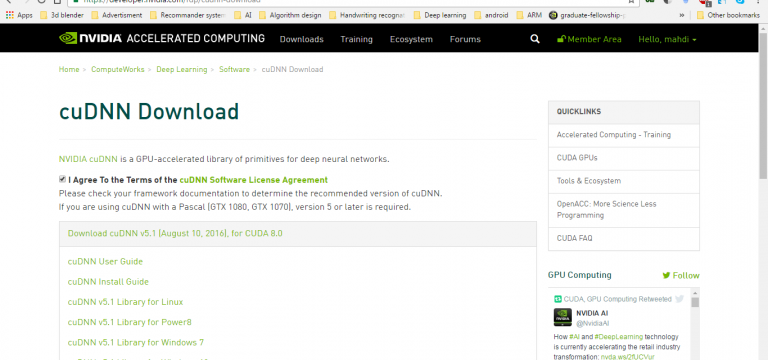Open the Handwriting recognition bookmark folder

click(x=367, y=15)
